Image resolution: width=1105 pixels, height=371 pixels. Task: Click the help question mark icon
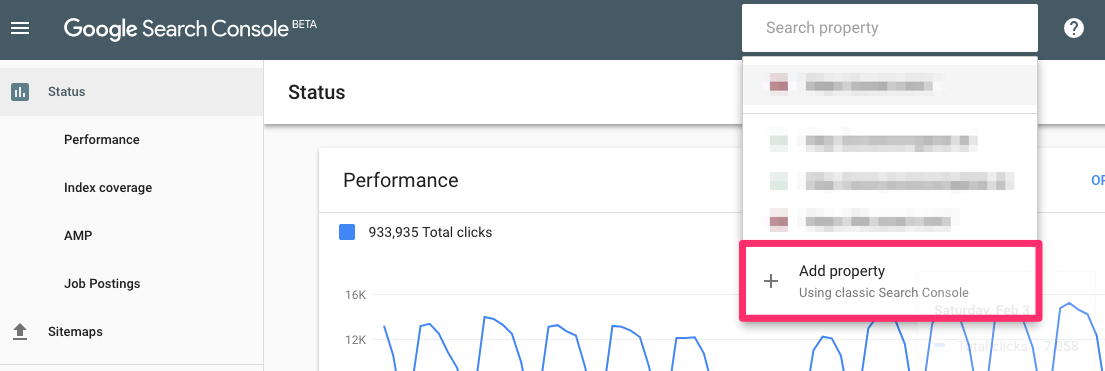click(x=1073, y=28)
